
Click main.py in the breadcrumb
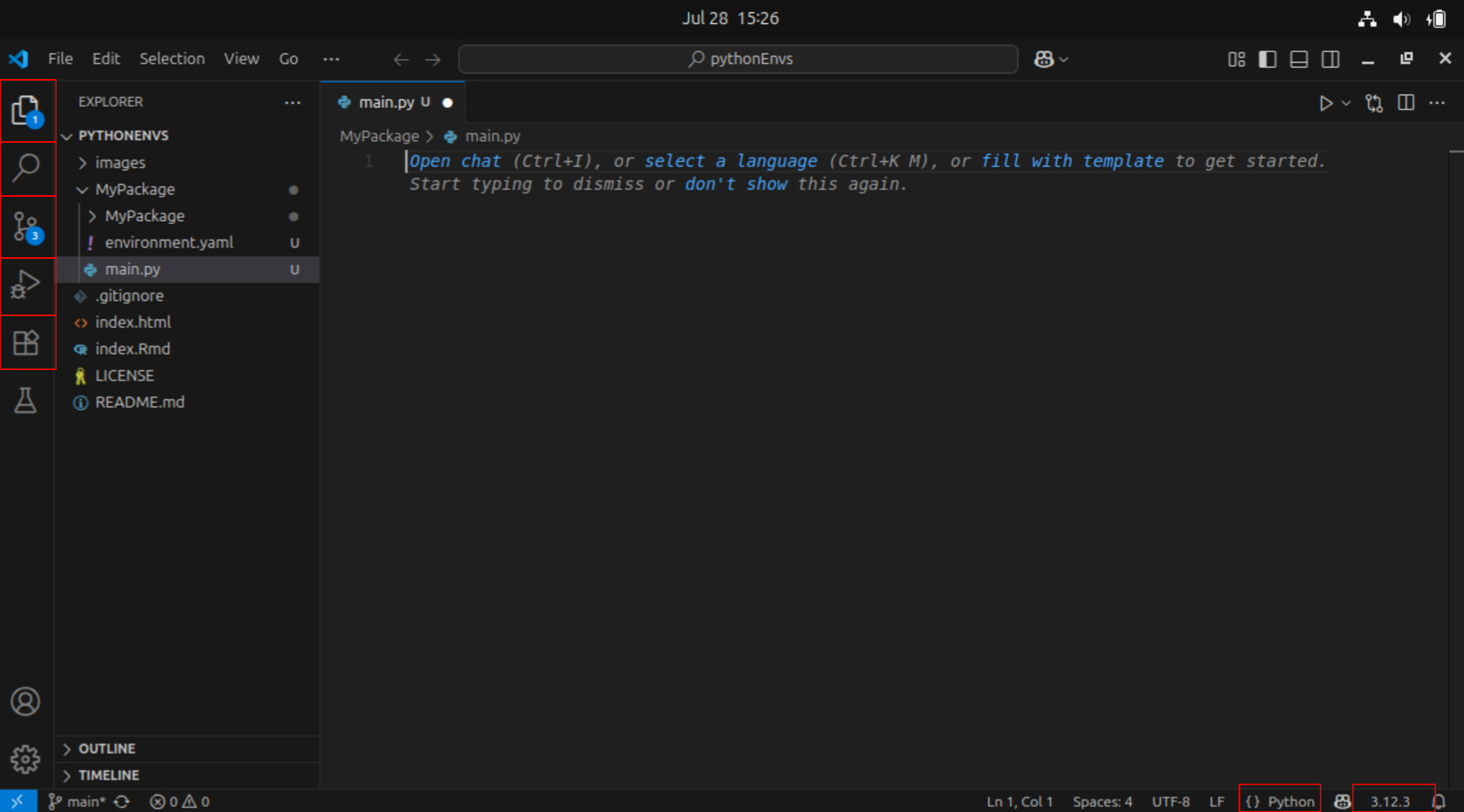click(x=493, y=136)
